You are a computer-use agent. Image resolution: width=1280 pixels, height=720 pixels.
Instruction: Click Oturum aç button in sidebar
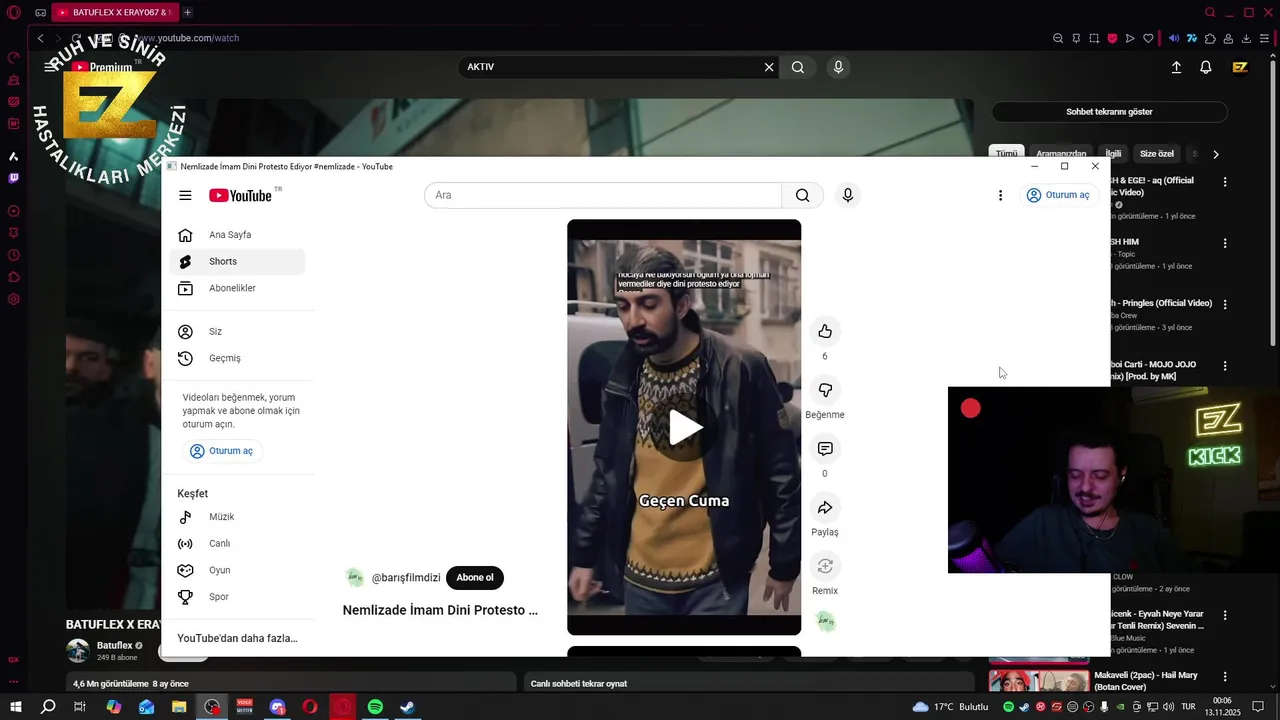click(x=222, y=451)
